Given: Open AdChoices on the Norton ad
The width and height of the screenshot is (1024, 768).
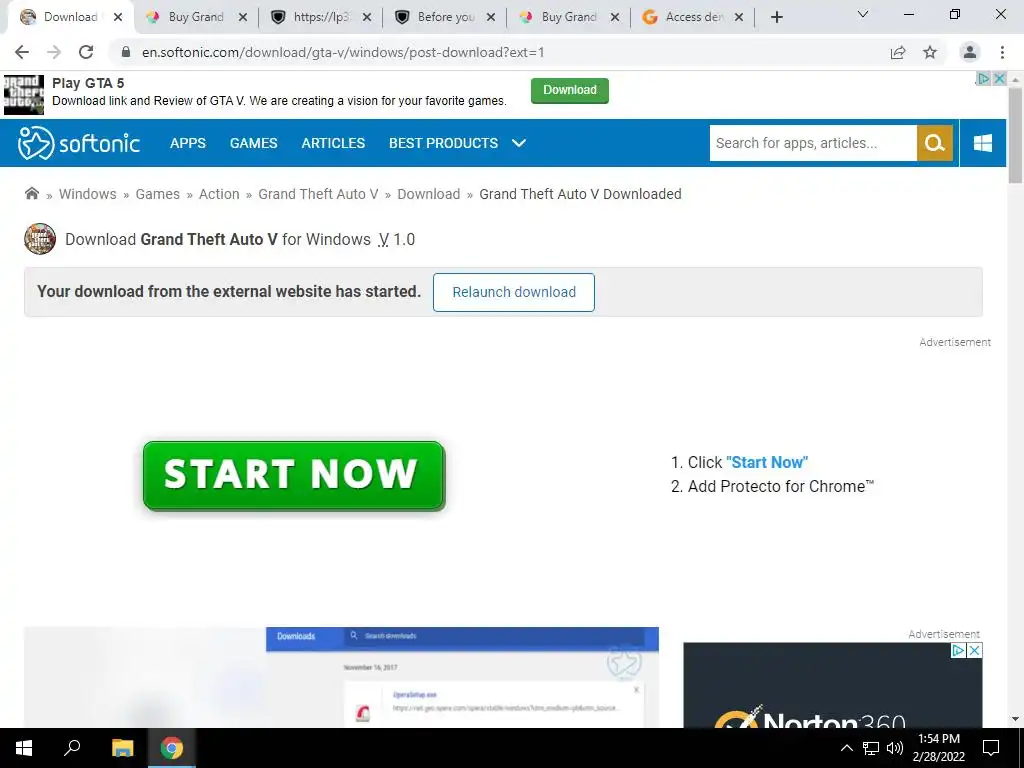Looking at the screenshot, I should coord(958,650).
